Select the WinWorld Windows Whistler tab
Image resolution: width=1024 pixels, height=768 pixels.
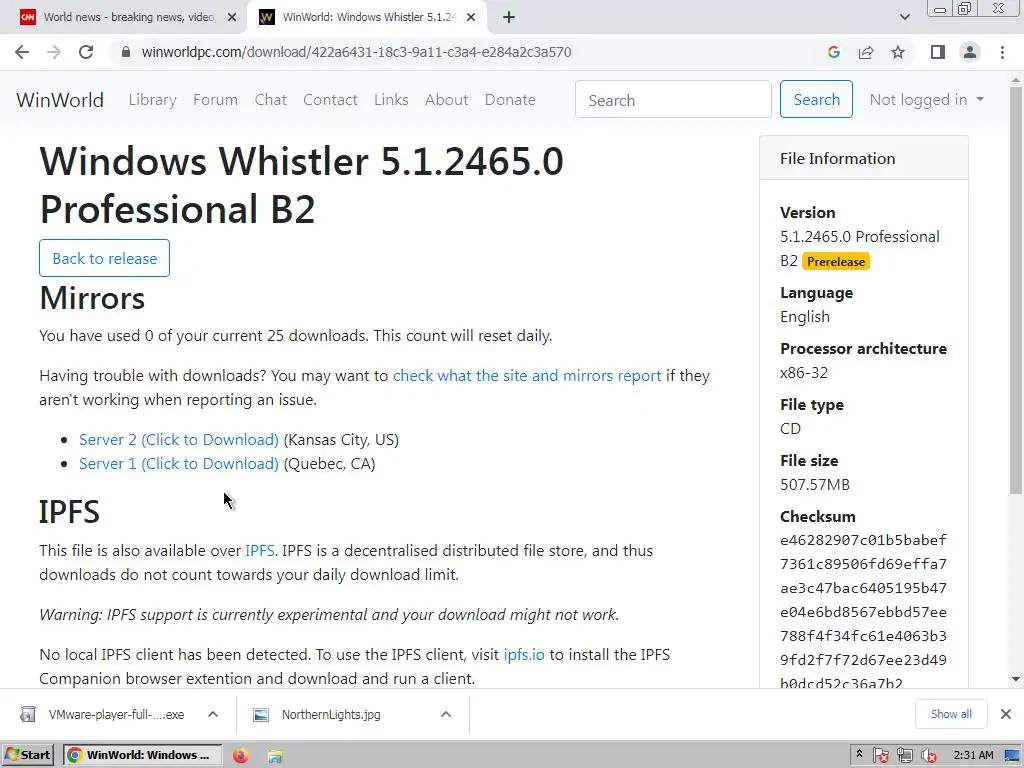coord(366,17)
